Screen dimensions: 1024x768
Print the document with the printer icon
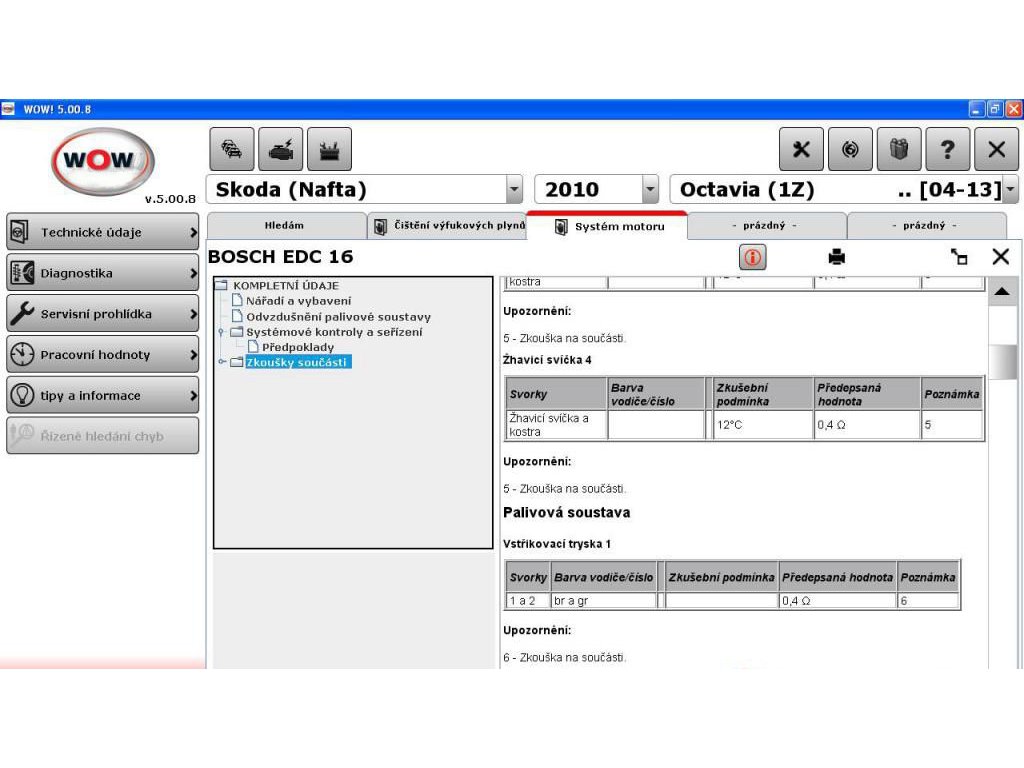836,257
